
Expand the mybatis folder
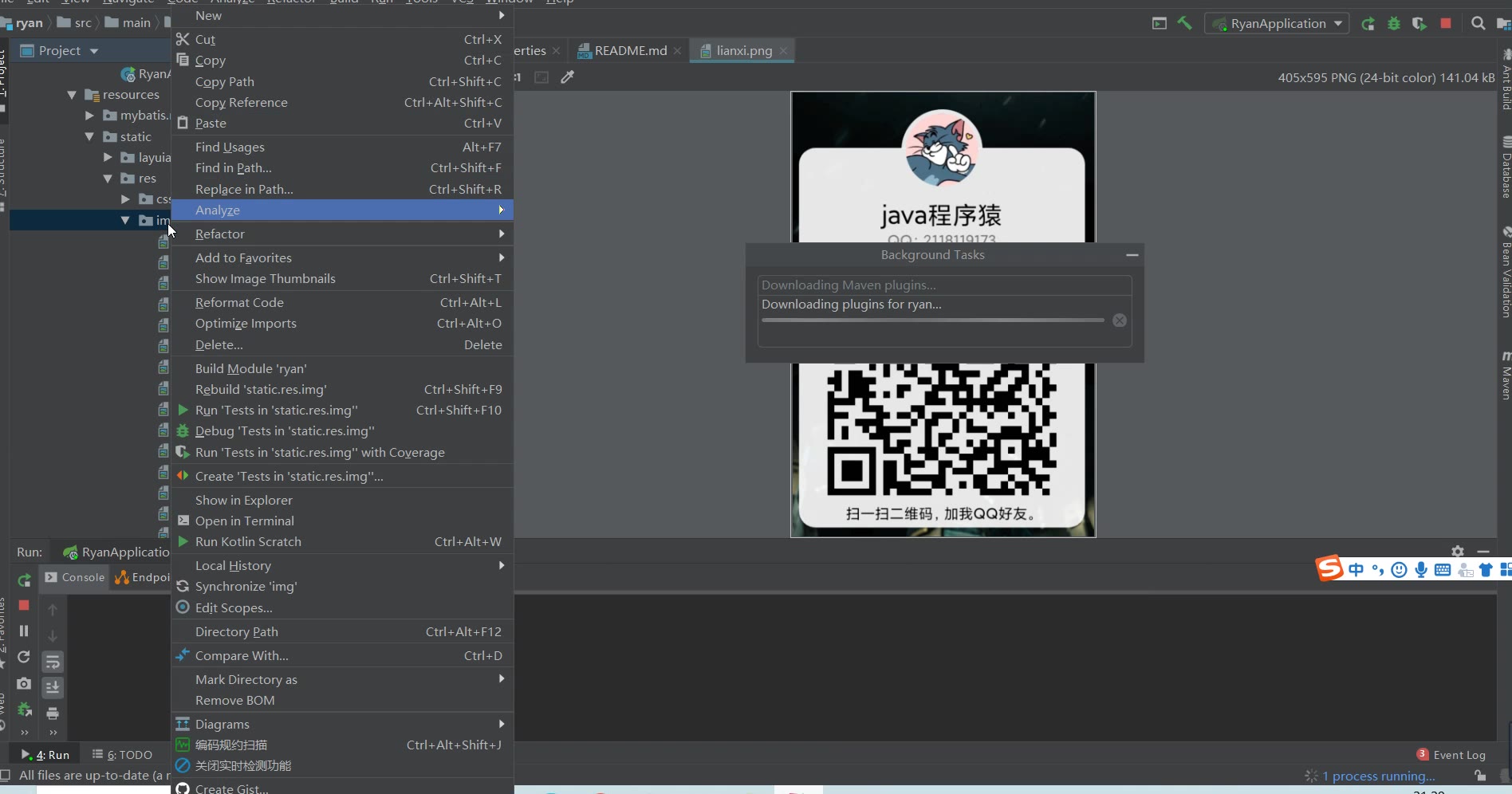click(x=89, y=116)
